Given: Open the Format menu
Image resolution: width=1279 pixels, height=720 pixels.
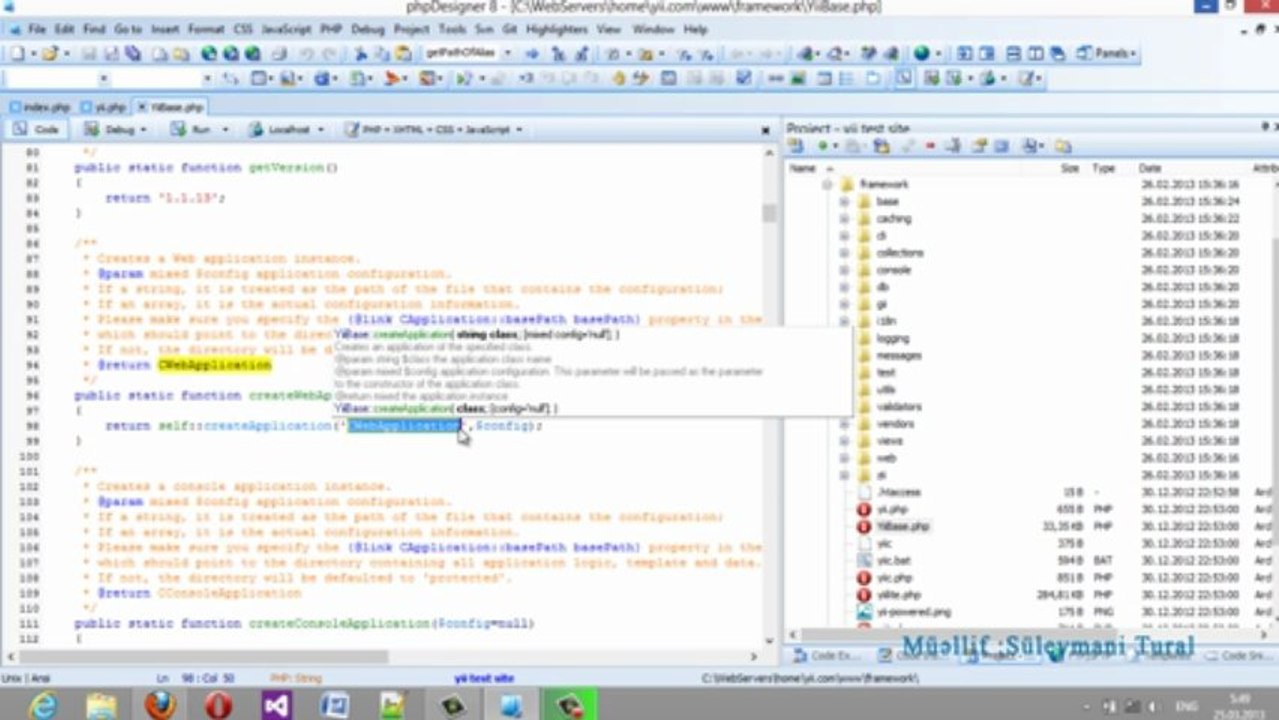Looking at the screenshot, I should [206, 29].
